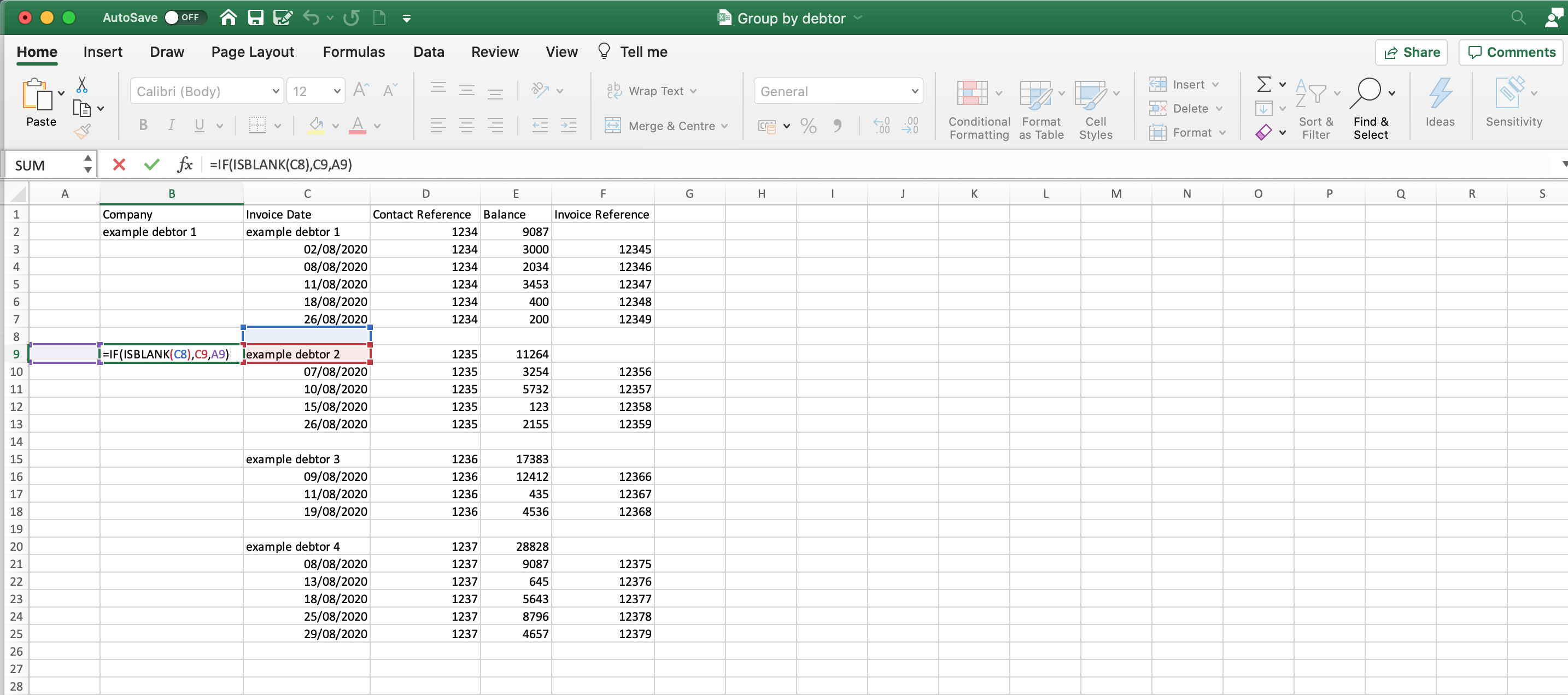Switch to the Draw tab
This screenshot has height=695, width=1568.
167,52
